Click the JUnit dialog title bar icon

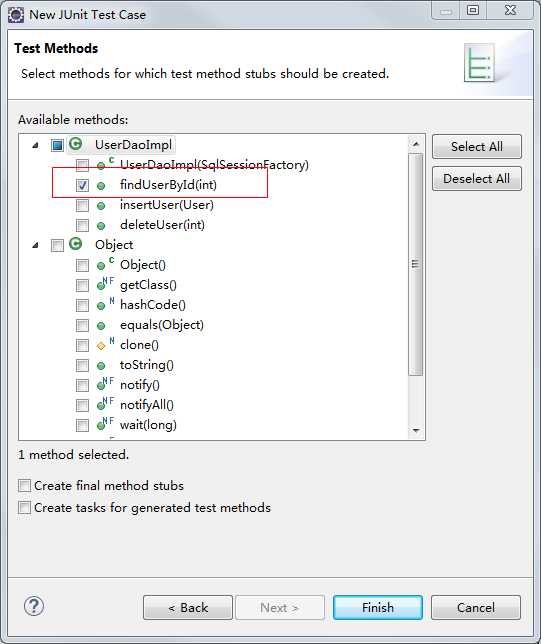[x=16, y=15]
